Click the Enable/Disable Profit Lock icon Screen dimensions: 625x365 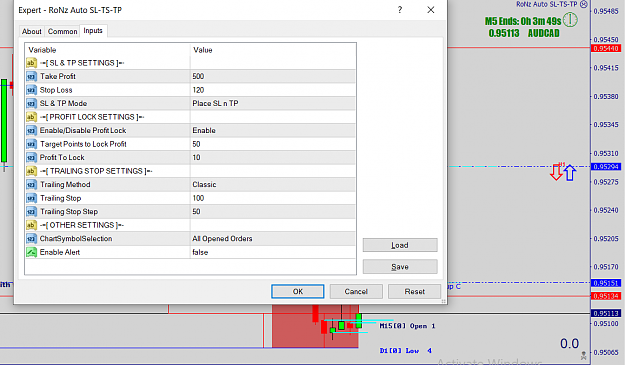31,131
